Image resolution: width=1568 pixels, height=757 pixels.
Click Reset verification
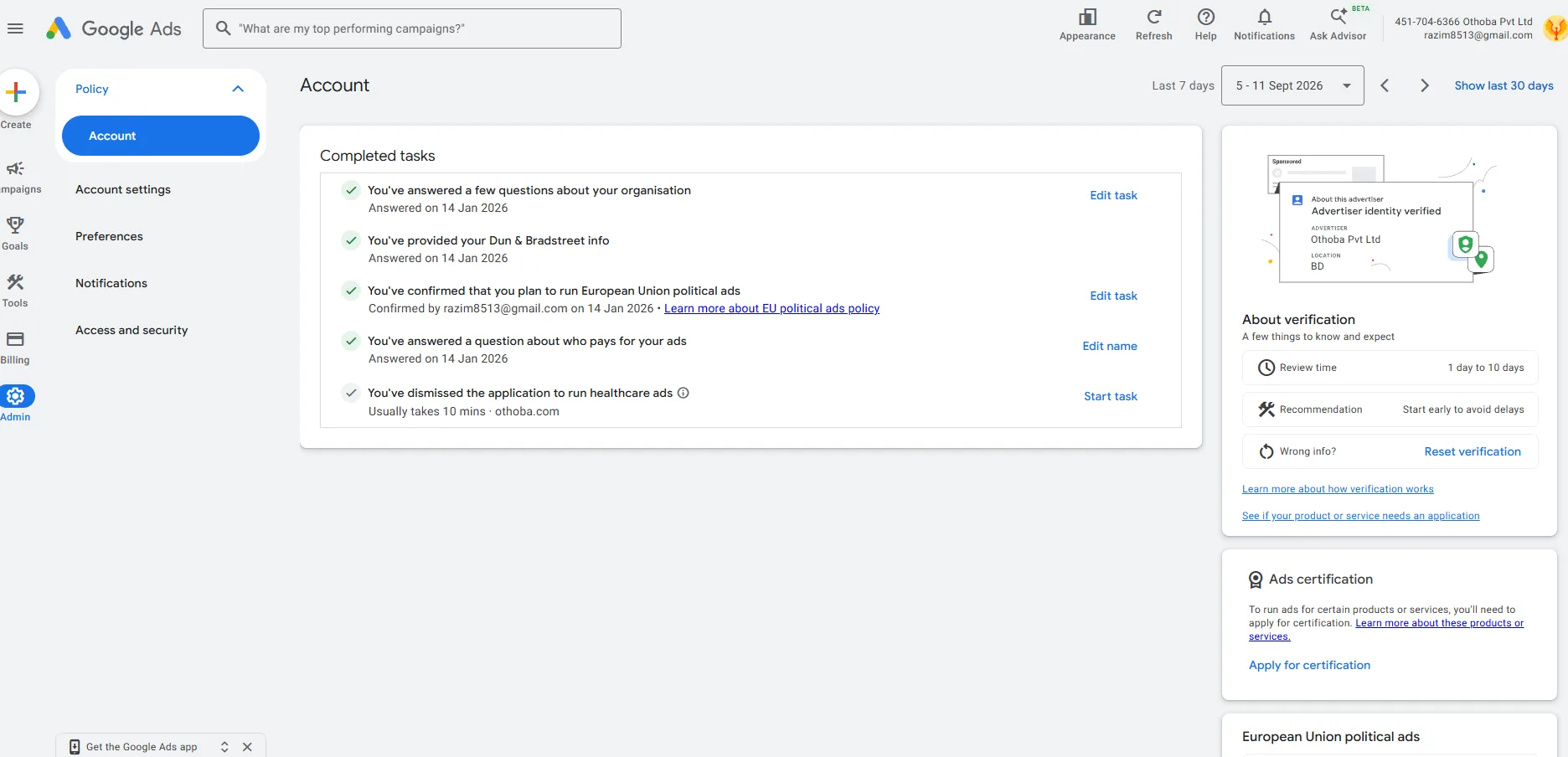(1473, 451)
